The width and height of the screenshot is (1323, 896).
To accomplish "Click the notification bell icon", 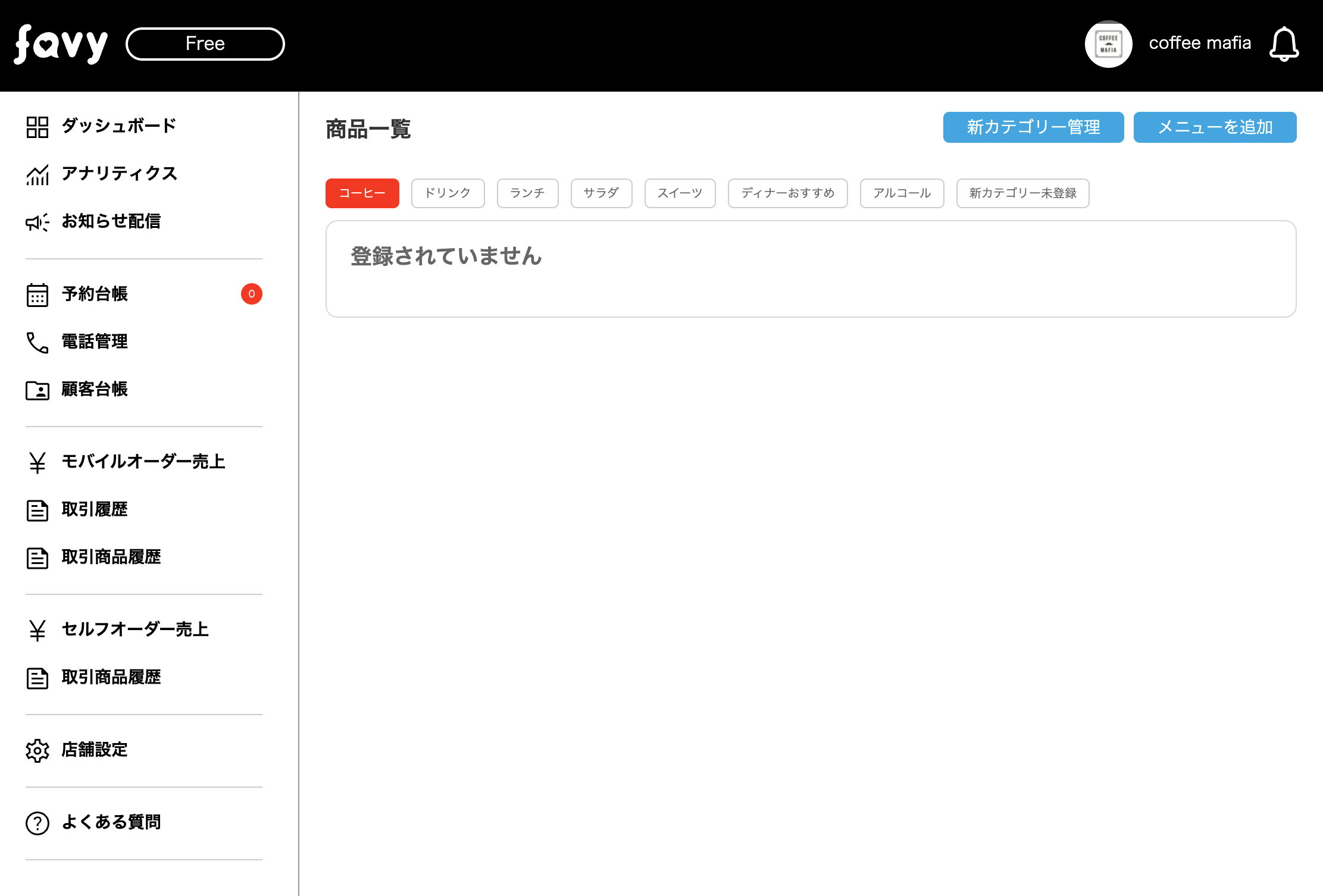I will (1284, 44).
